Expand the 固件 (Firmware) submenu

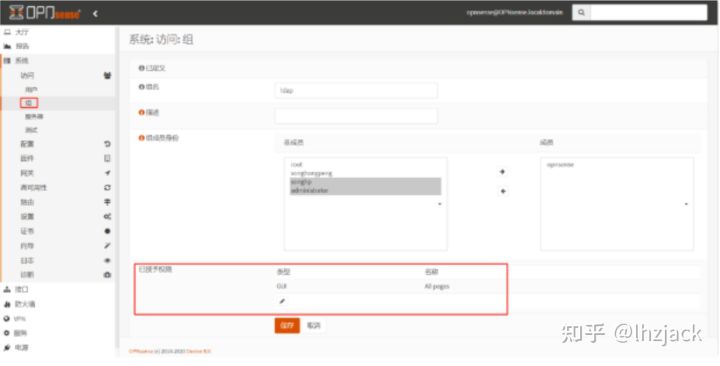[28, 158]
